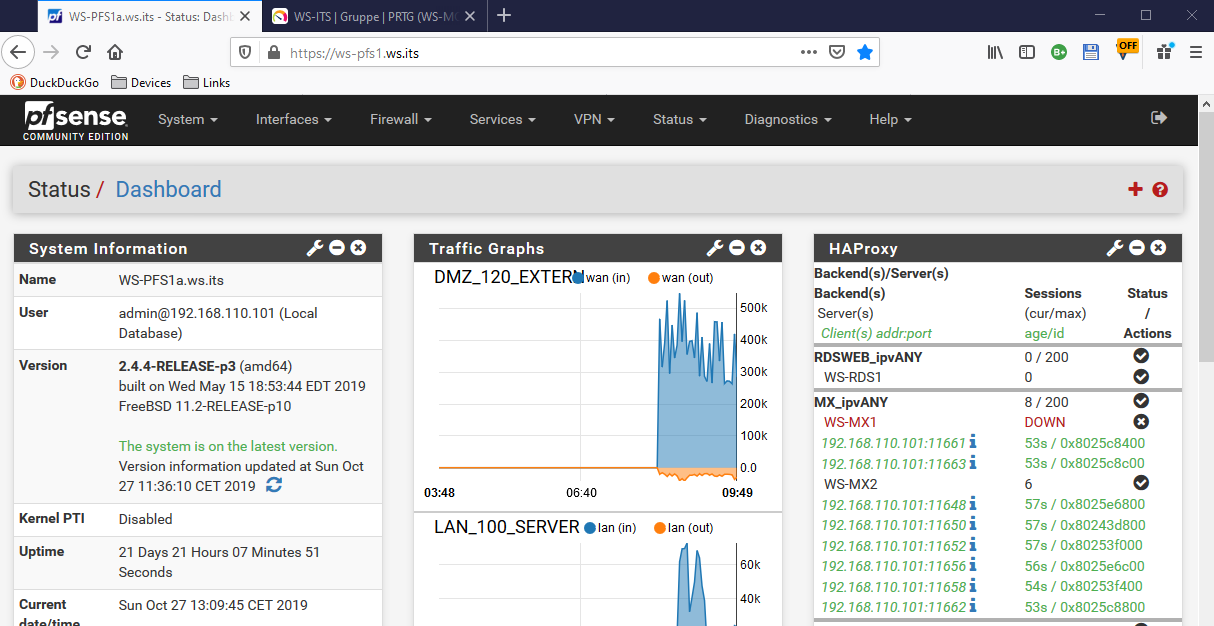Toggle wan (in) series in graph legend

603,277
